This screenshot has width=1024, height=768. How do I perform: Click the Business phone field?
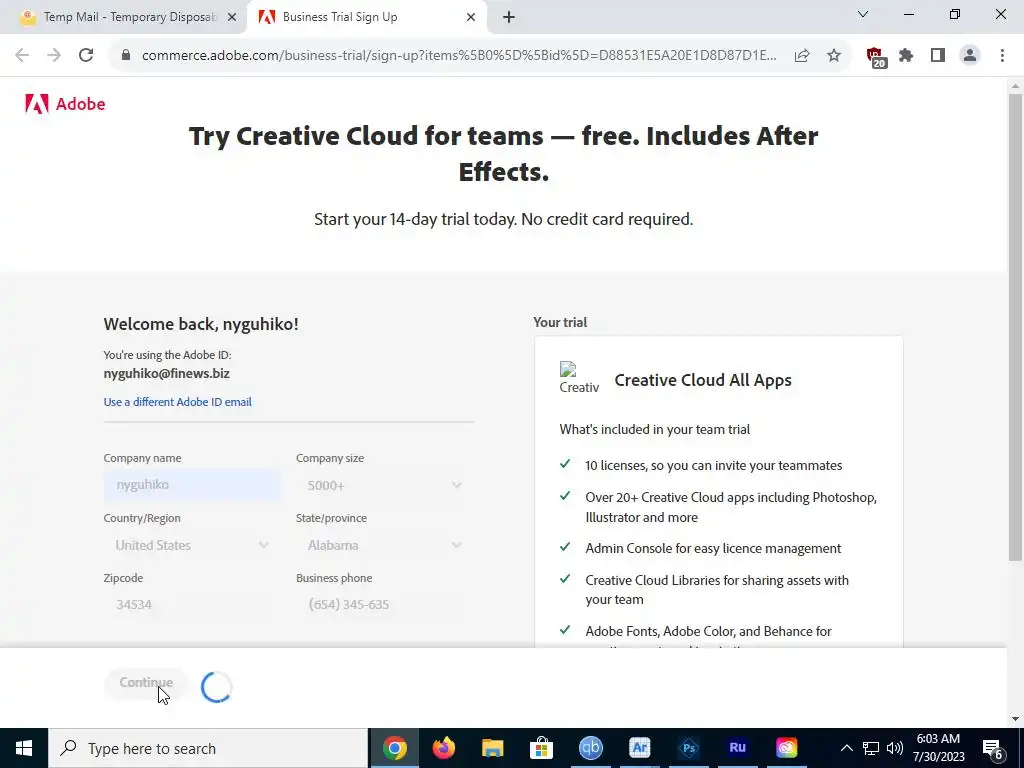point(385,605)
